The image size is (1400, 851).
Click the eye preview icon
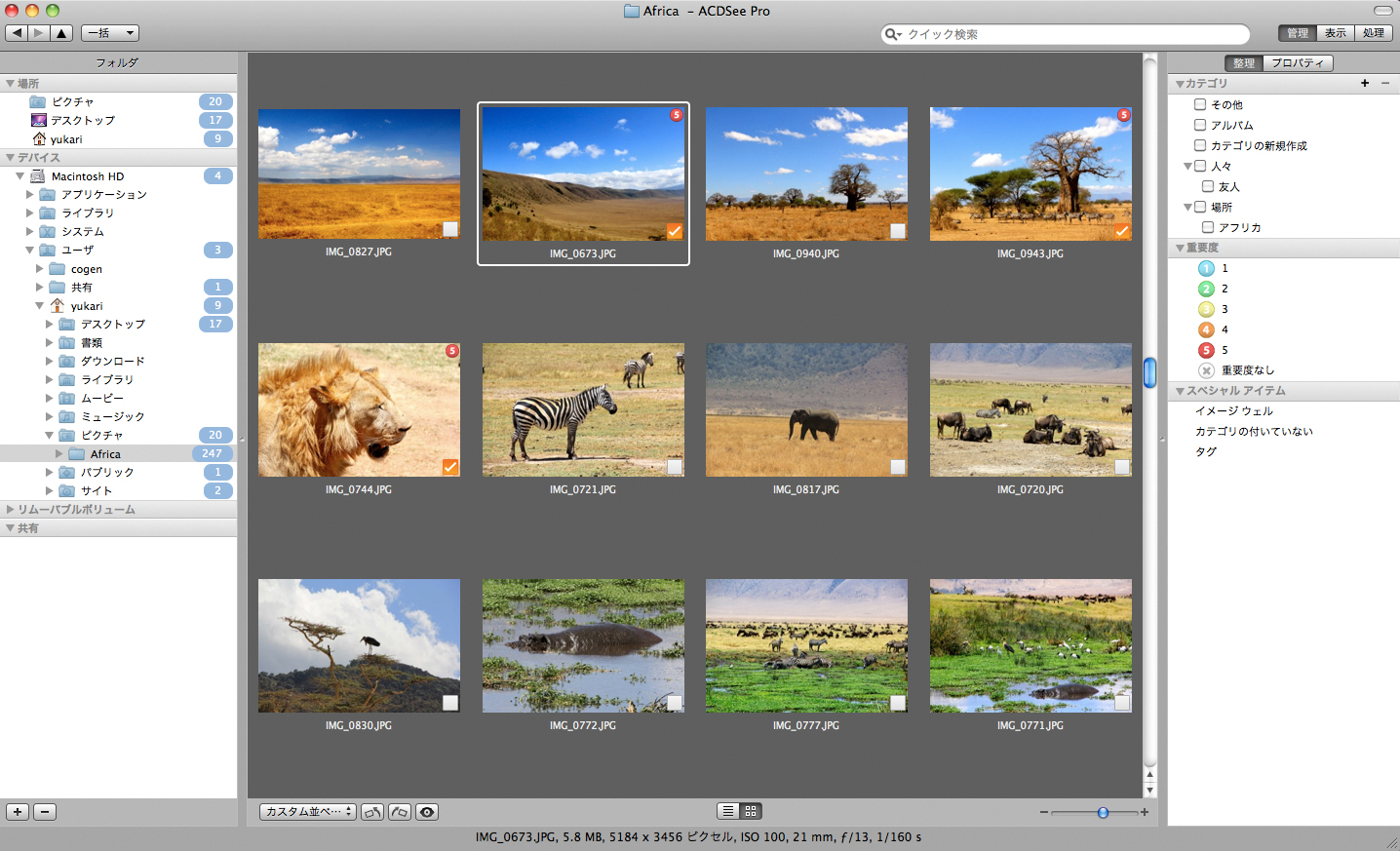tap(427, 811)
